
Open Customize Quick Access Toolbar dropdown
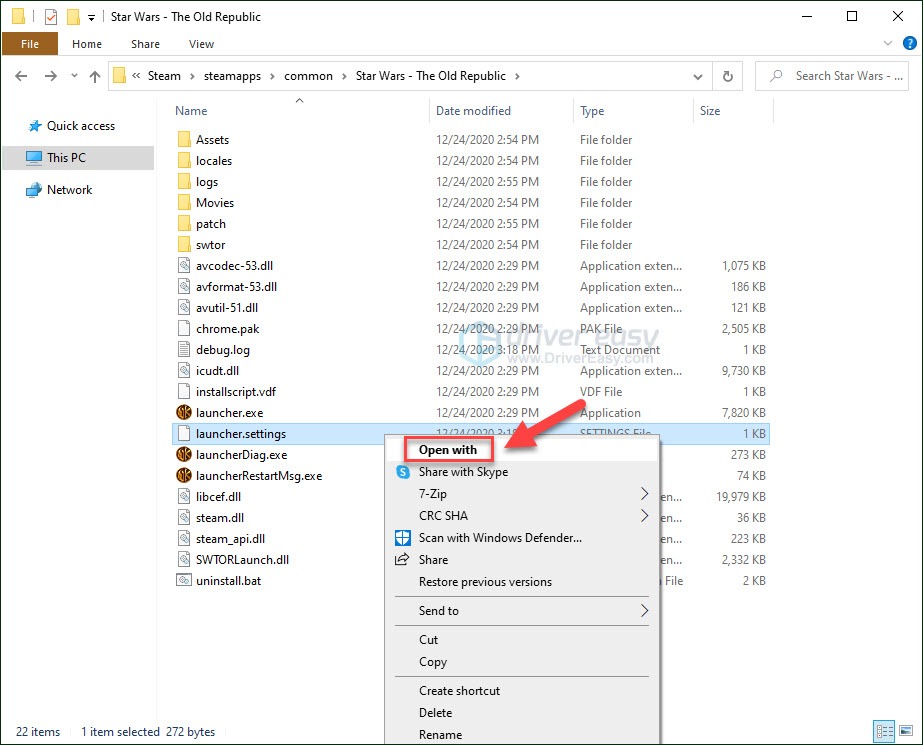(91, 18)
